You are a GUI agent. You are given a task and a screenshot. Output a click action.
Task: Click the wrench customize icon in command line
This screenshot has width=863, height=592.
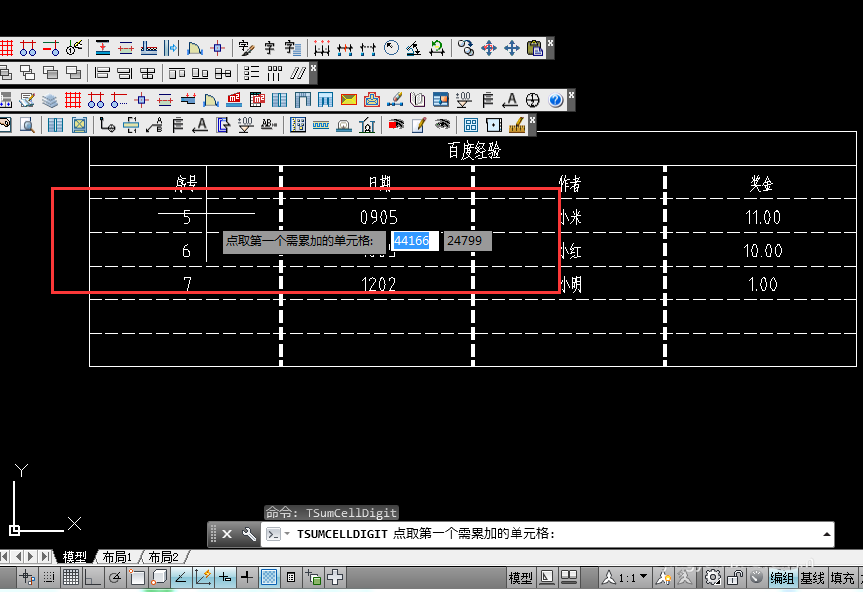tap(249, 534)
